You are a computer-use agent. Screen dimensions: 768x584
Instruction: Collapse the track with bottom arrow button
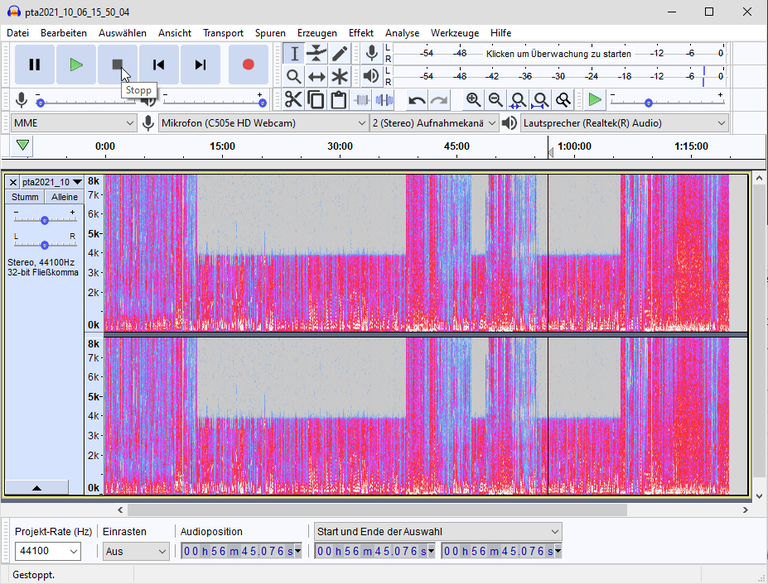click(36, 487)
